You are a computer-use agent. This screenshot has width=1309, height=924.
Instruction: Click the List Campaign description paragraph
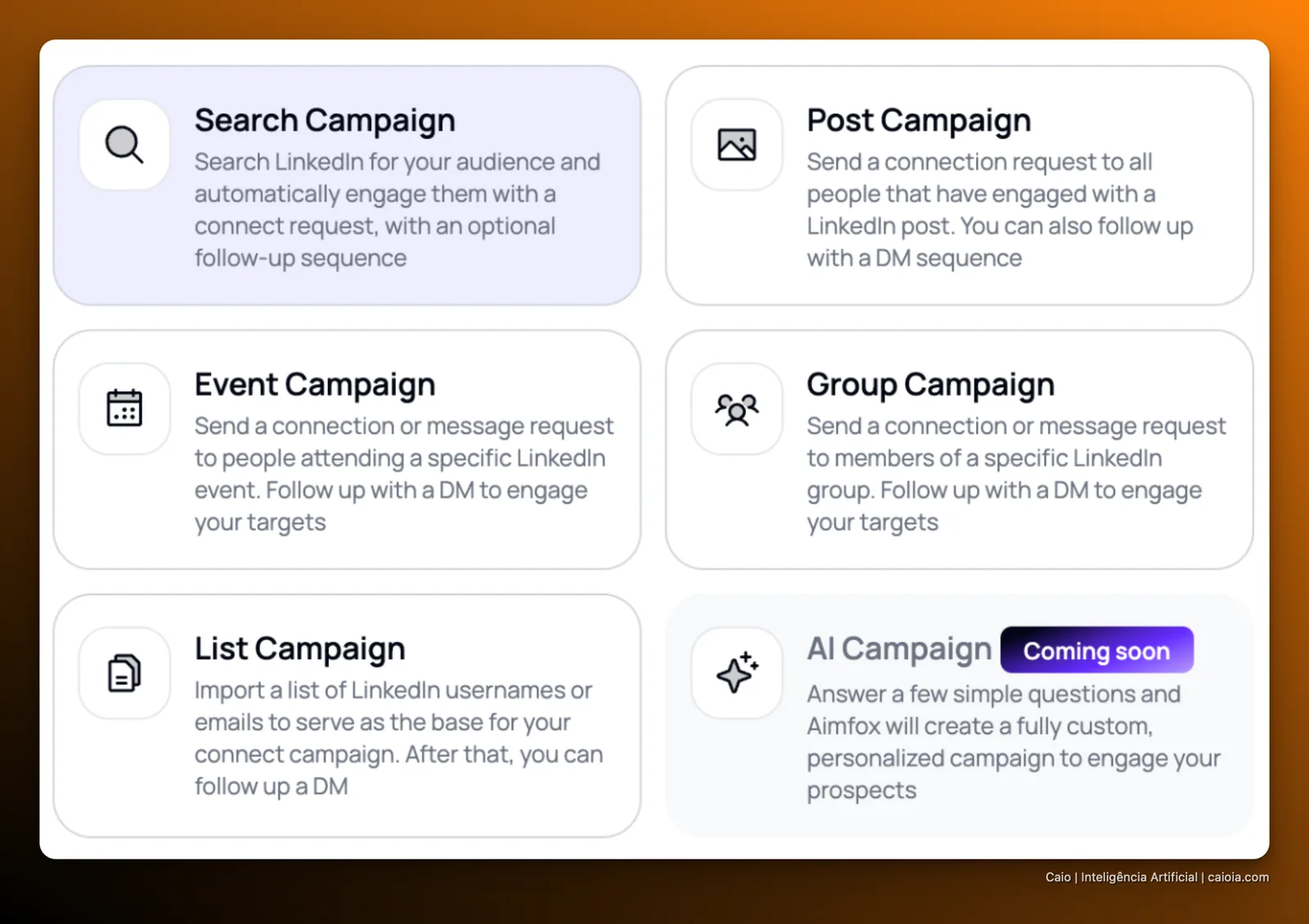tap(399, 738)
